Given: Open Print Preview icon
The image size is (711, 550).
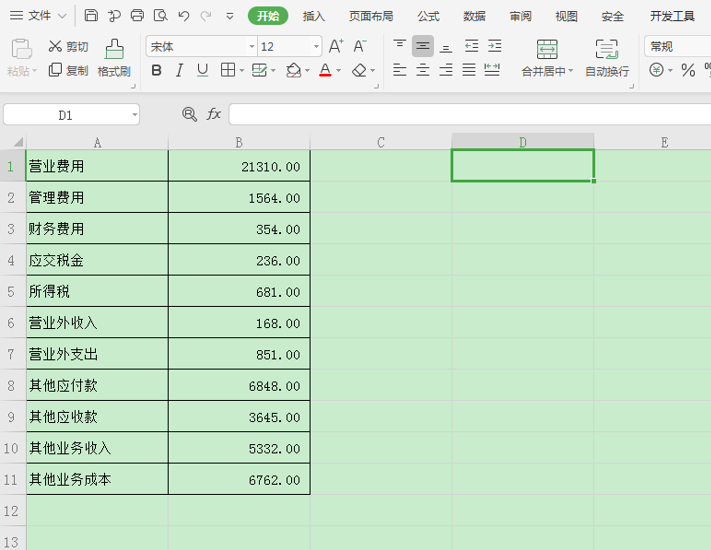Looking at the screenshot, I should click(x=161, y=16).
